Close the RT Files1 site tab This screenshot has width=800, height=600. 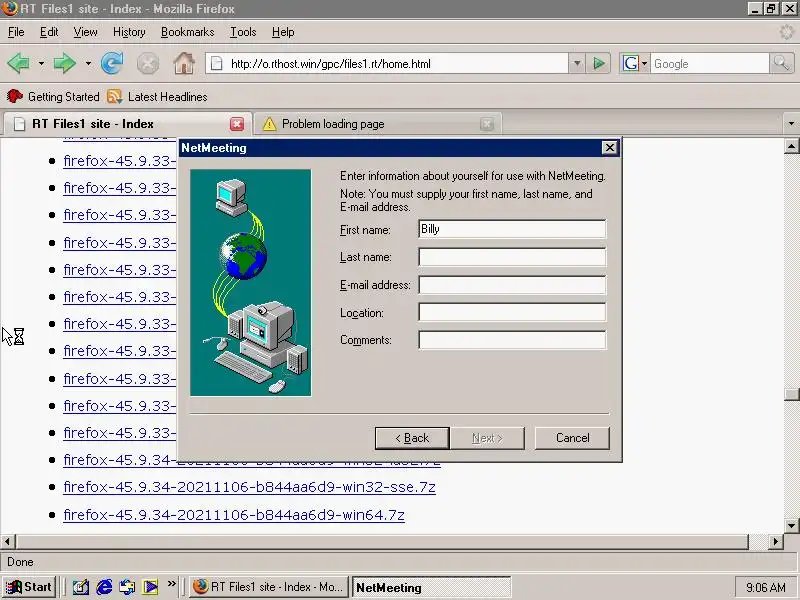click(x=237, y=124)
